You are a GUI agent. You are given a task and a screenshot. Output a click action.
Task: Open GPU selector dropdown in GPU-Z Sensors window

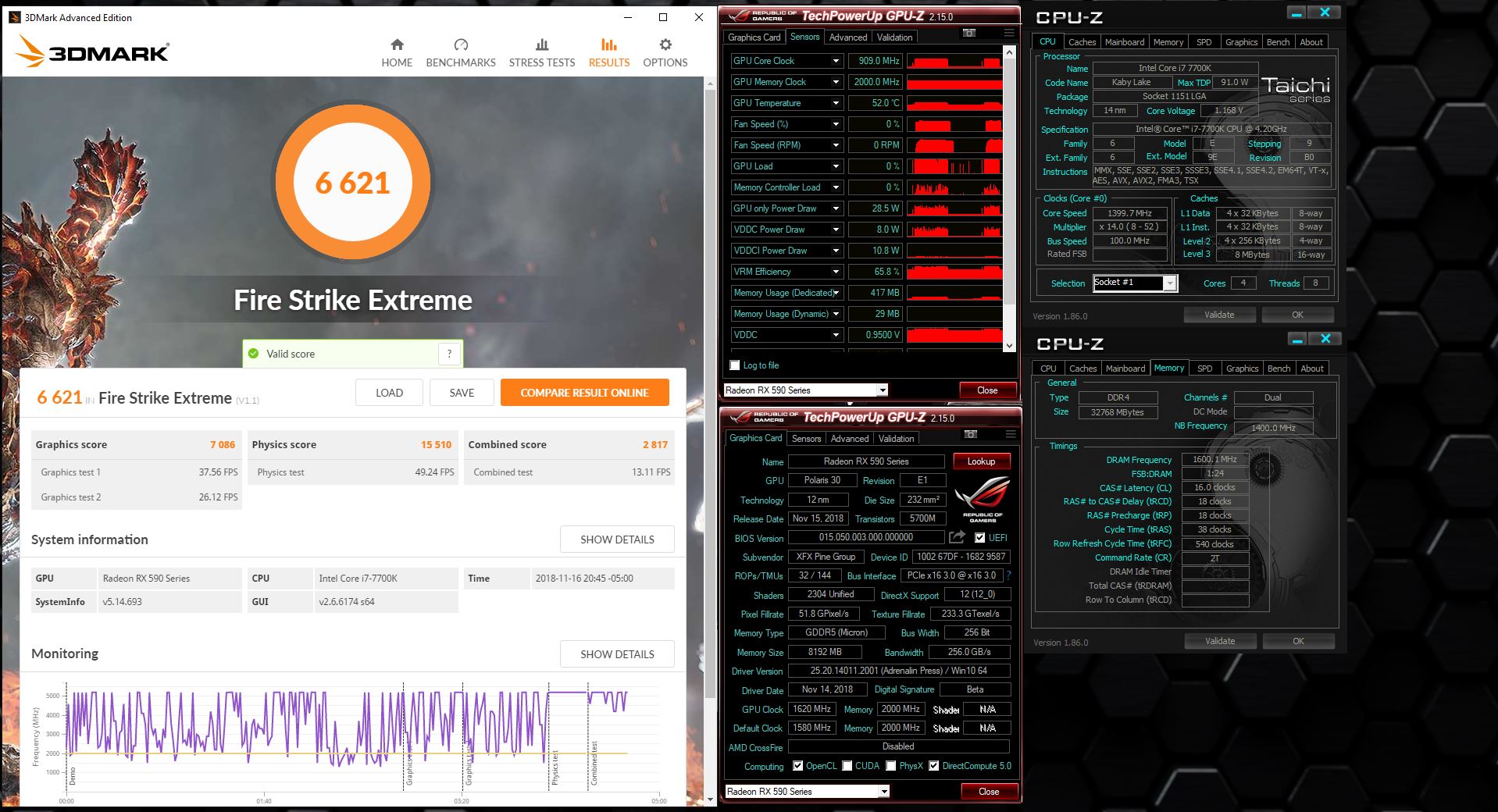(x=883, y=390)
